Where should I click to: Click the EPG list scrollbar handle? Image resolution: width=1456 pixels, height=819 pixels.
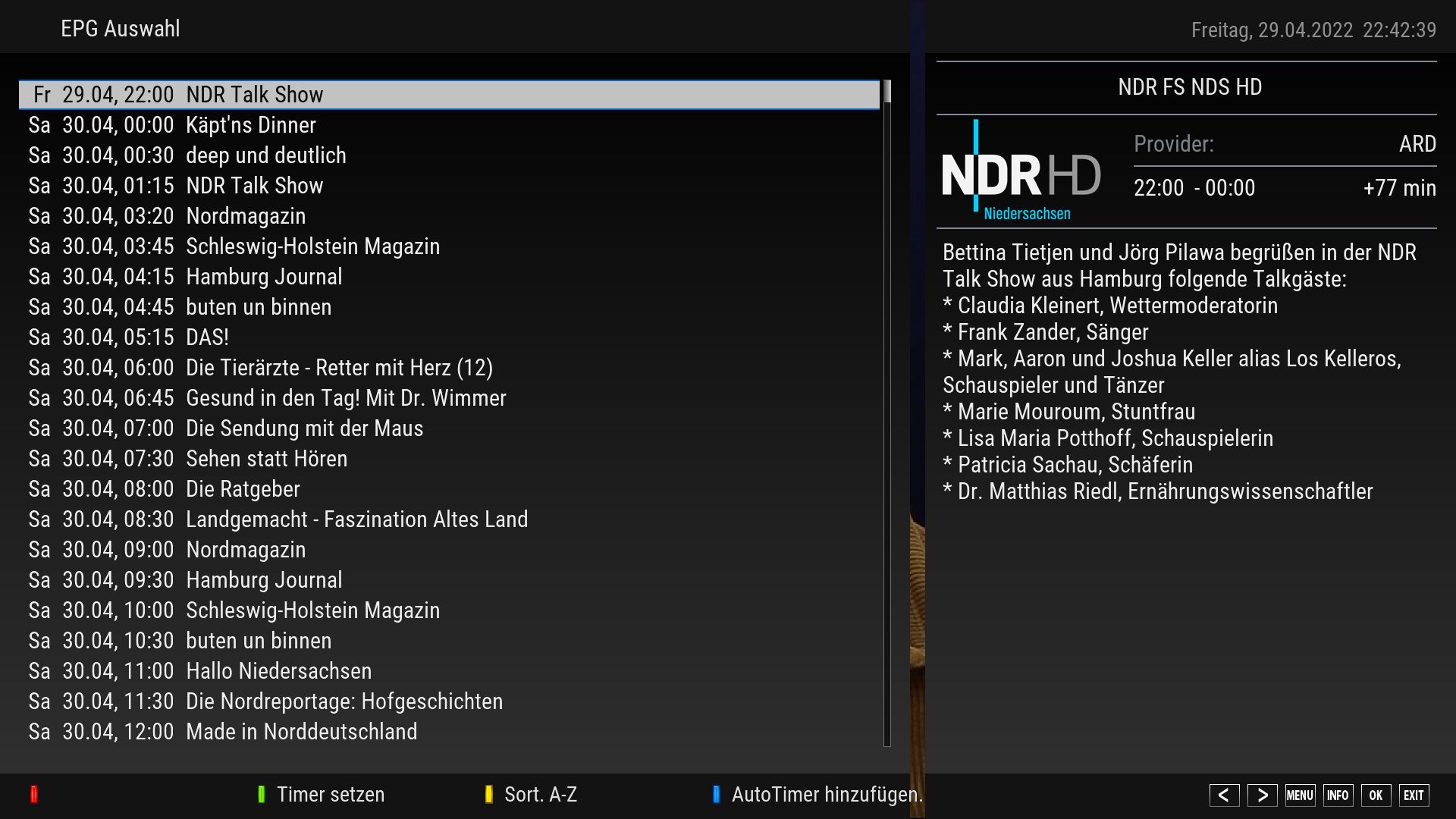pos(886,92)
